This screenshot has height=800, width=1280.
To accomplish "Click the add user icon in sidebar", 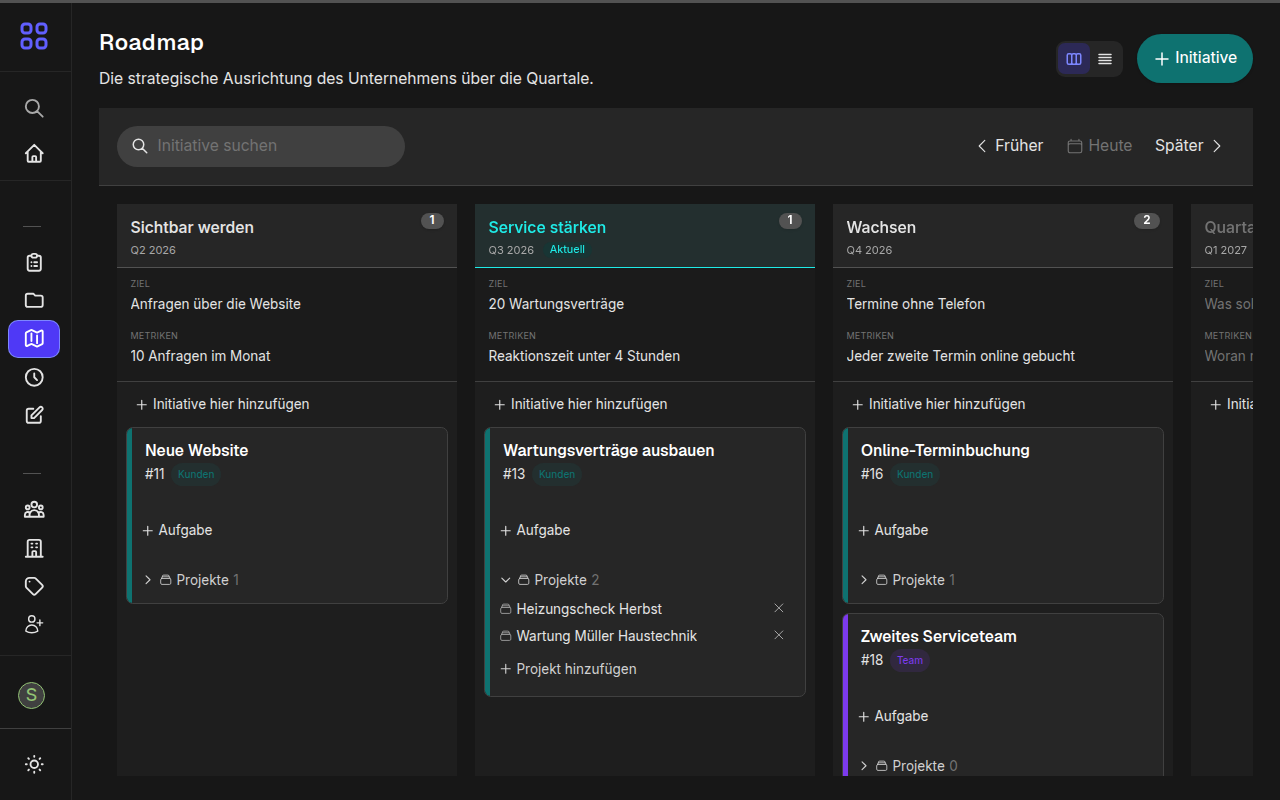I will (34, 624).
